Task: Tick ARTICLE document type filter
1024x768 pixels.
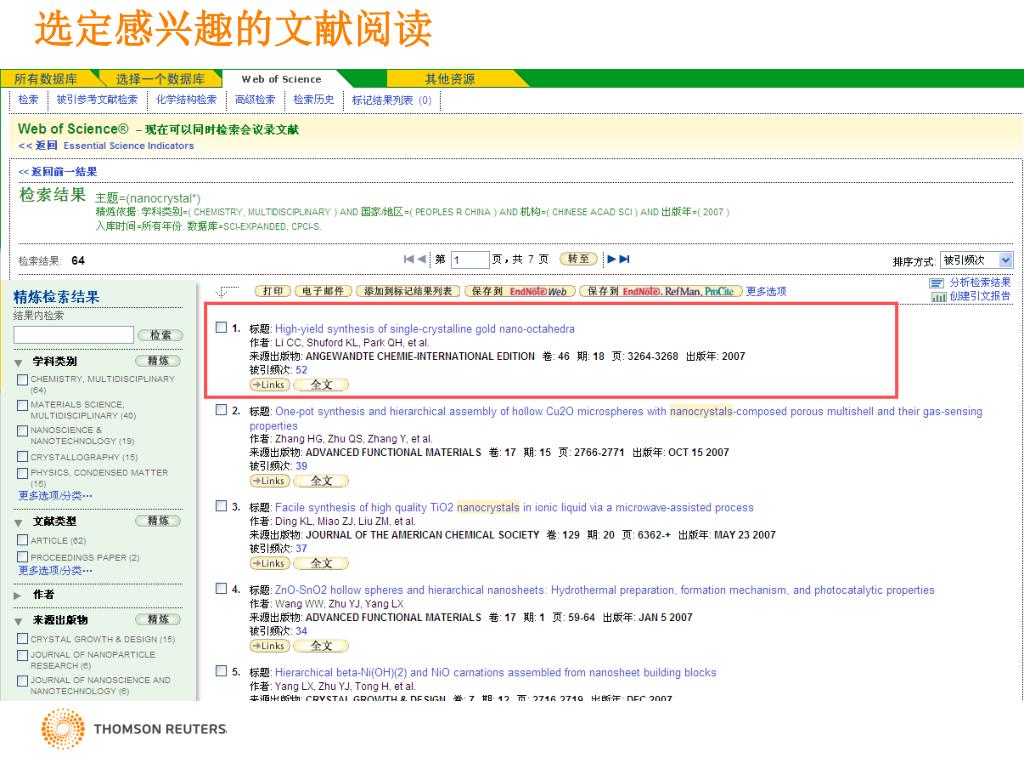Action: pyautogui.click(x=23, y=540)
